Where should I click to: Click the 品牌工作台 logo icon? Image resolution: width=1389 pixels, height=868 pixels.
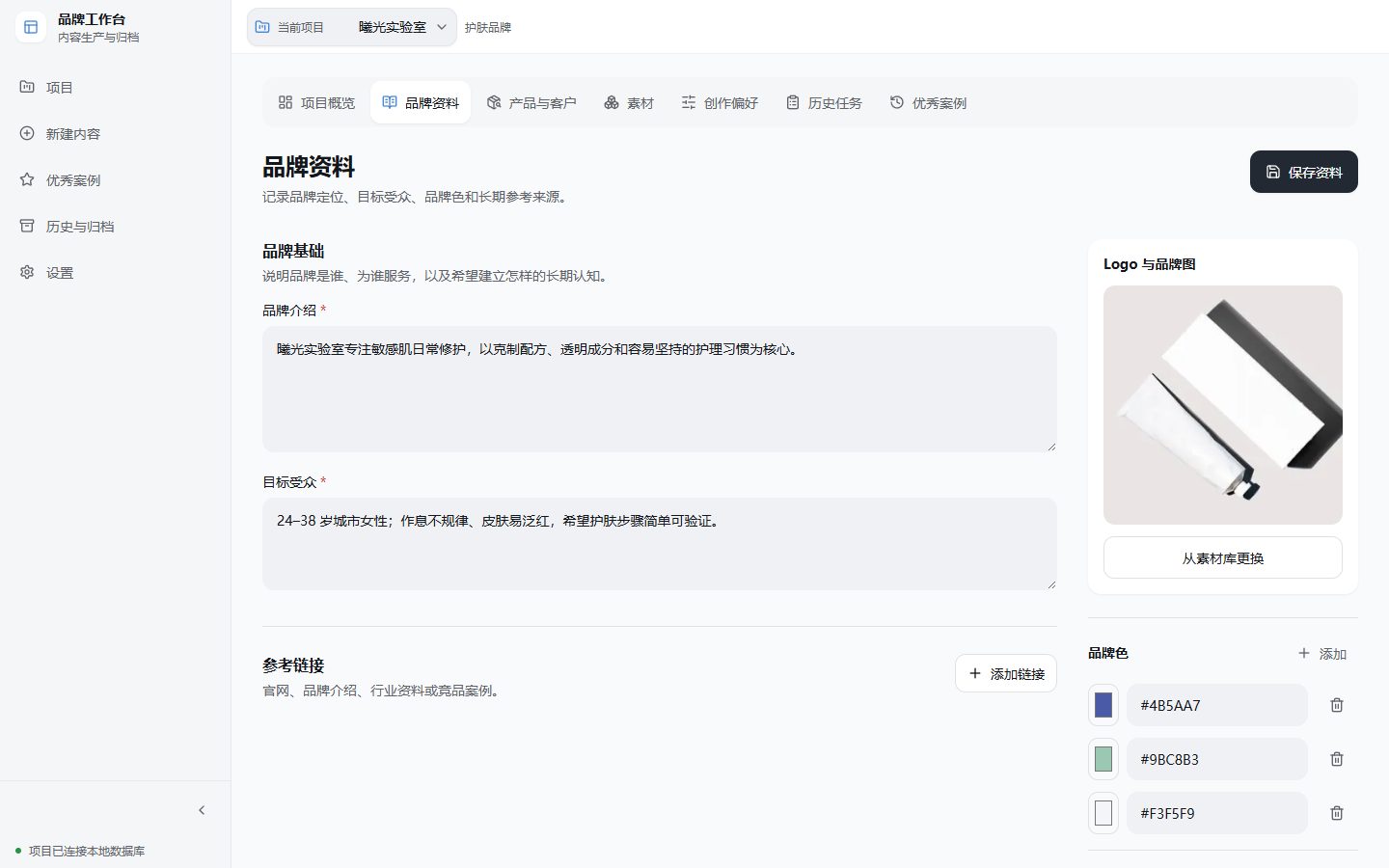[31, 27]
